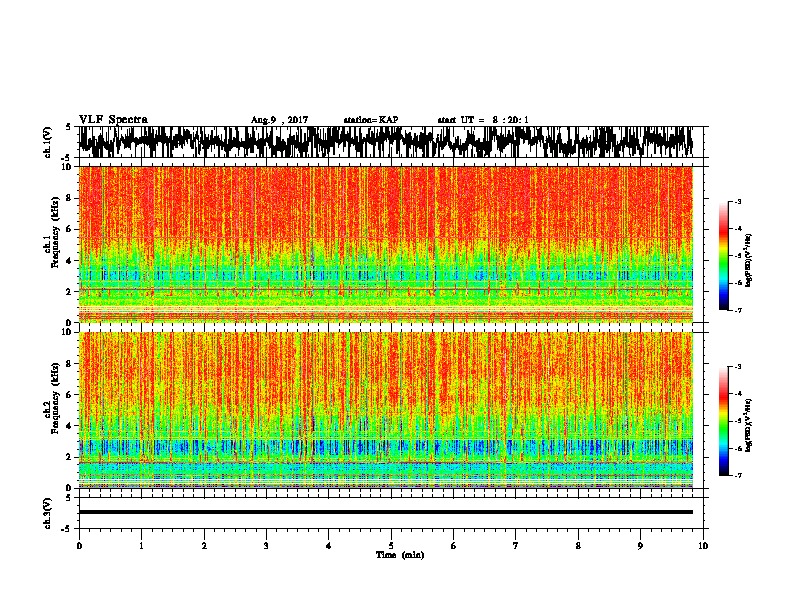Click the "ch.3(V)" axis label of bottom panel
This screenshot has width=792, height=612.
pos(48,513)
